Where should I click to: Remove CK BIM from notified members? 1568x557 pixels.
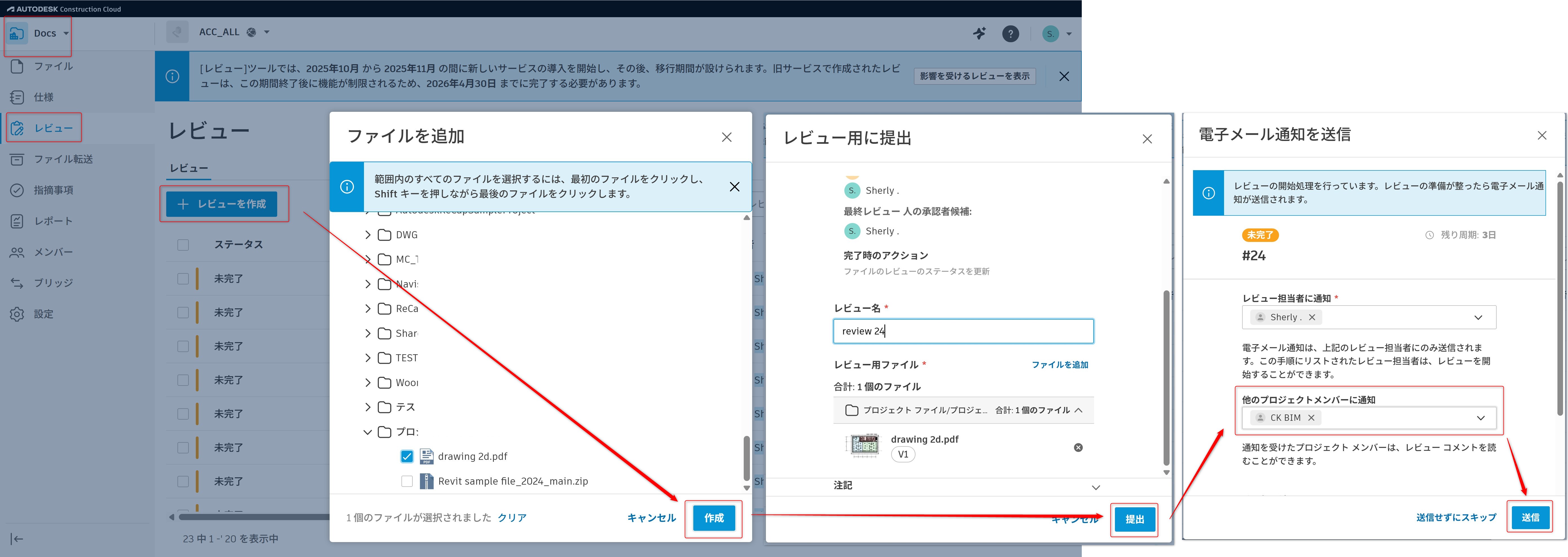tap(1311, 418)
